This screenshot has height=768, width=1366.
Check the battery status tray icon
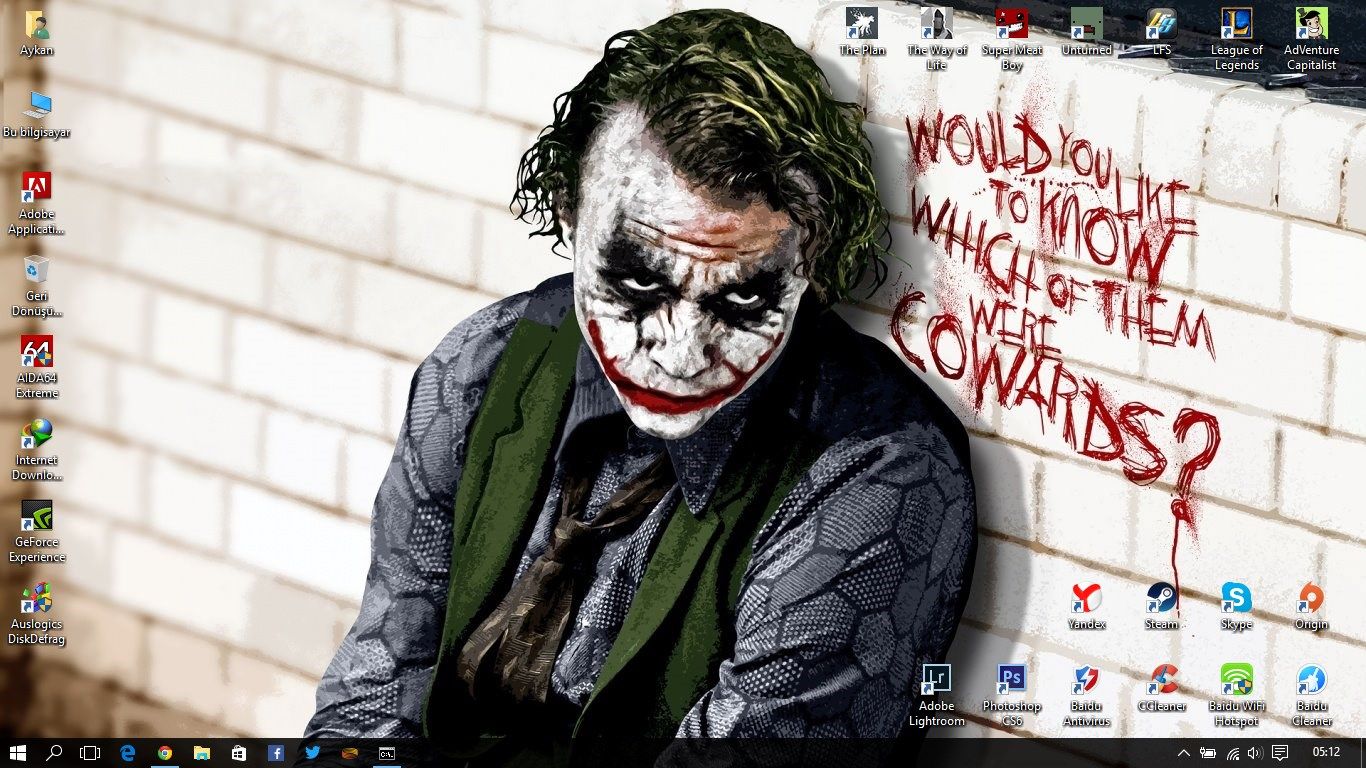click(x=1208, y=753)
